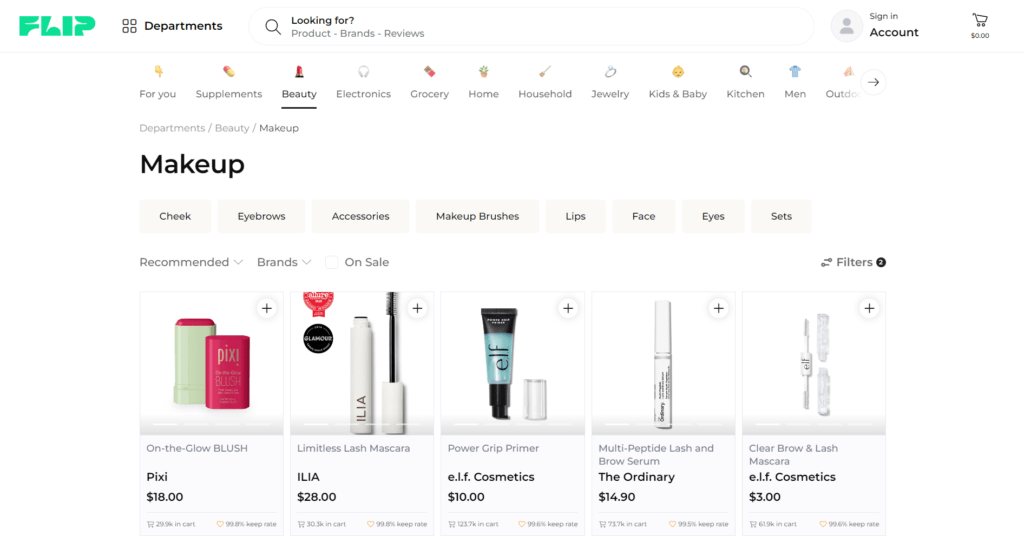Click the $3.00 price text
The image size is (1024, 536).
tap(764, 497)
